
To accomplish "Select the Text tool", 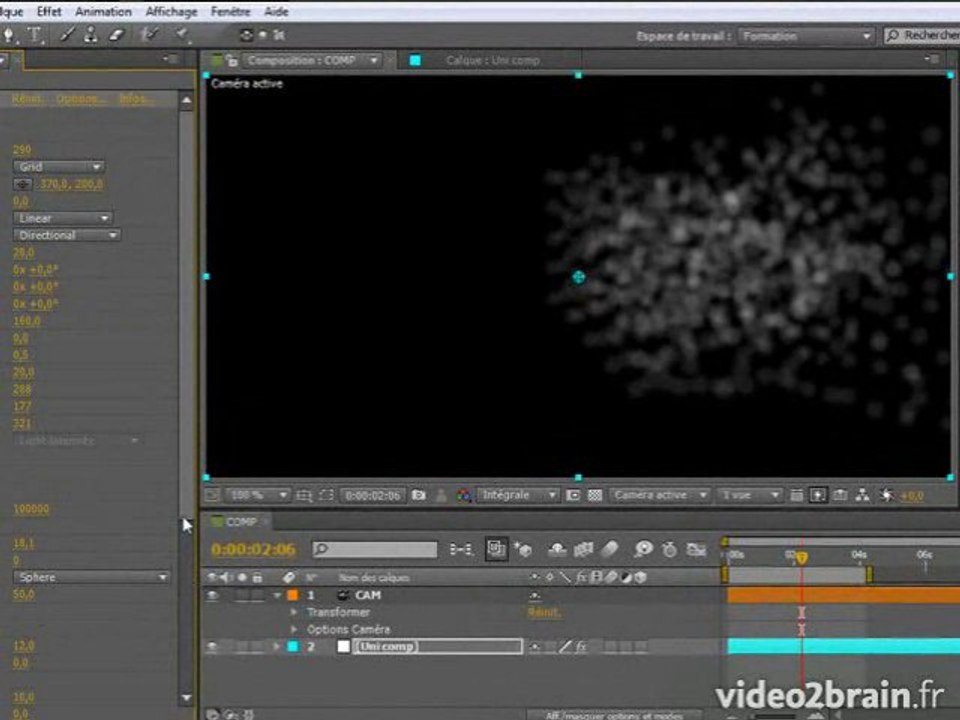I will [35, 35].
